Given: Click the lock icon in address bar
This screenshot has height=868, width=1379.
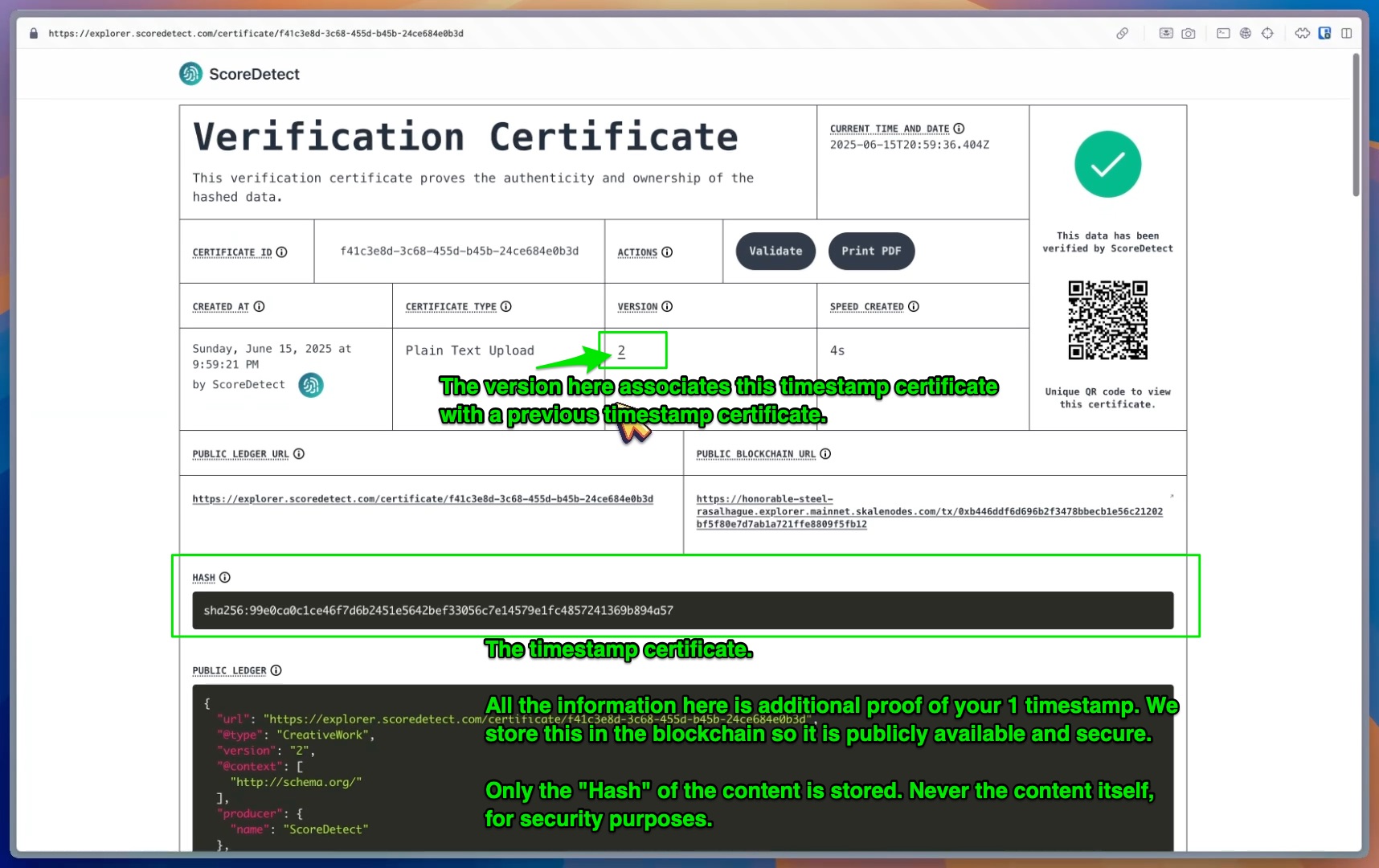Looking at the screenshot, I should (34, 33).
